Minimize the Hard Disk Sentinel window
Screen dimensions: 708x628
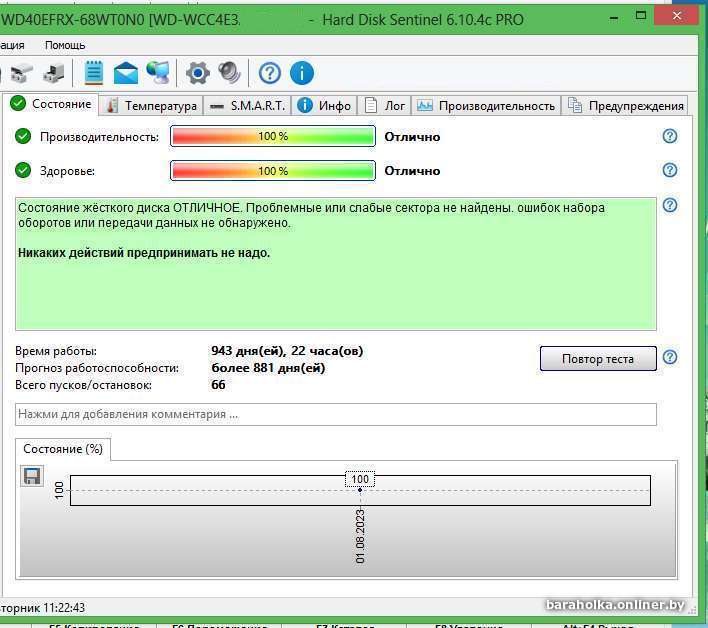pos(614,17)
